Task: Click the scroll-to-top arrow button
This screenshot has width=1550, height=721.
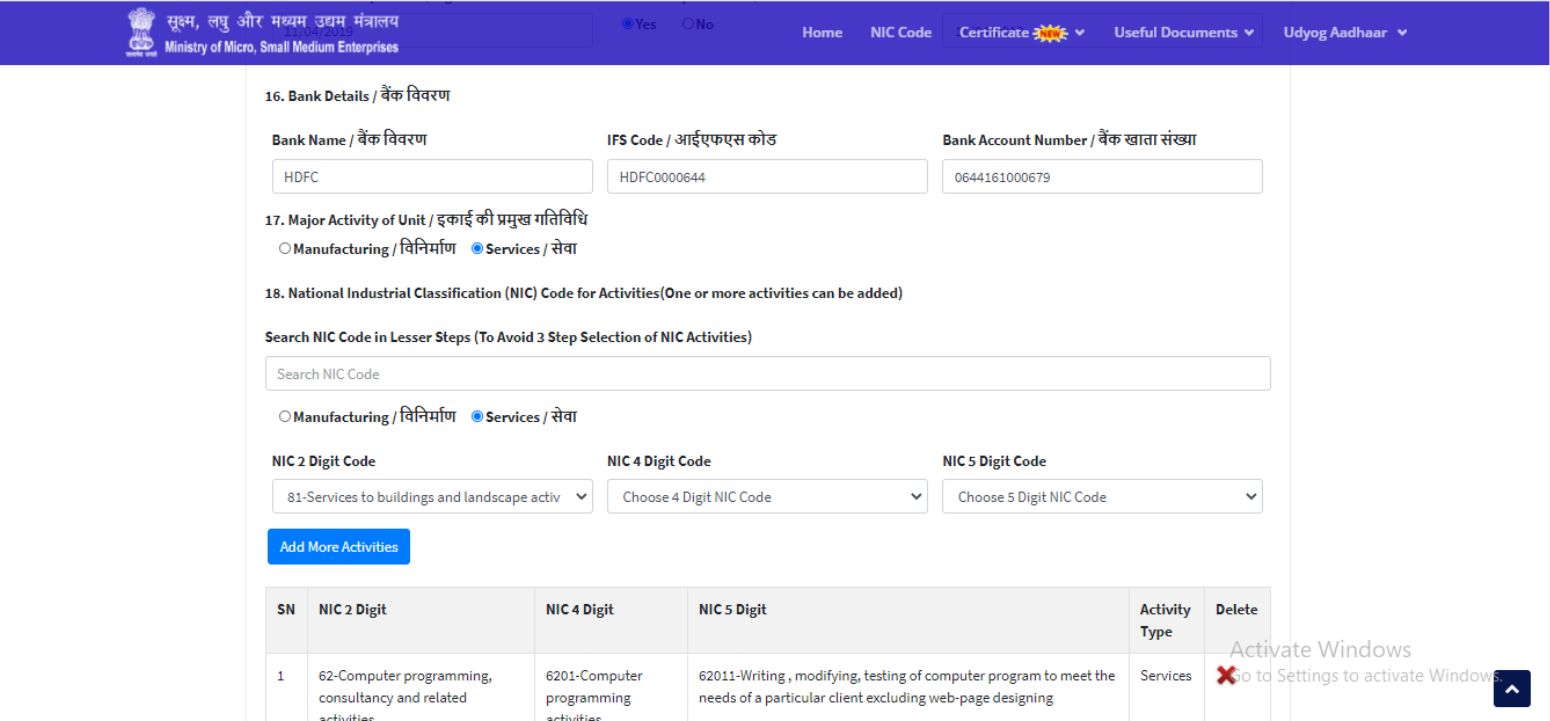Action: (1511, 689)
